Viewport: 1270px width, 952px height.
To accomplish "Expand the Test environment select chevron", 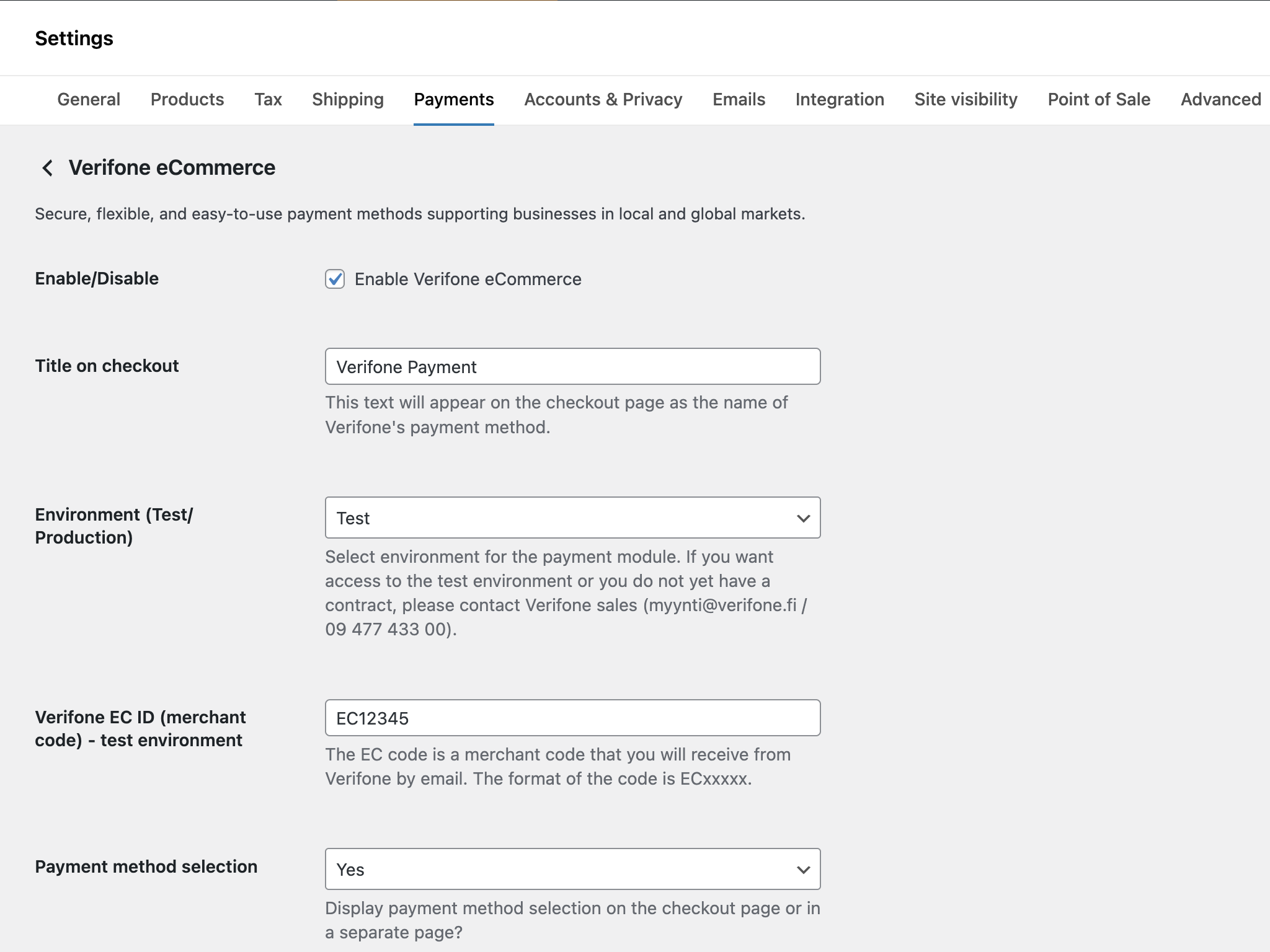I will point(803,518).
